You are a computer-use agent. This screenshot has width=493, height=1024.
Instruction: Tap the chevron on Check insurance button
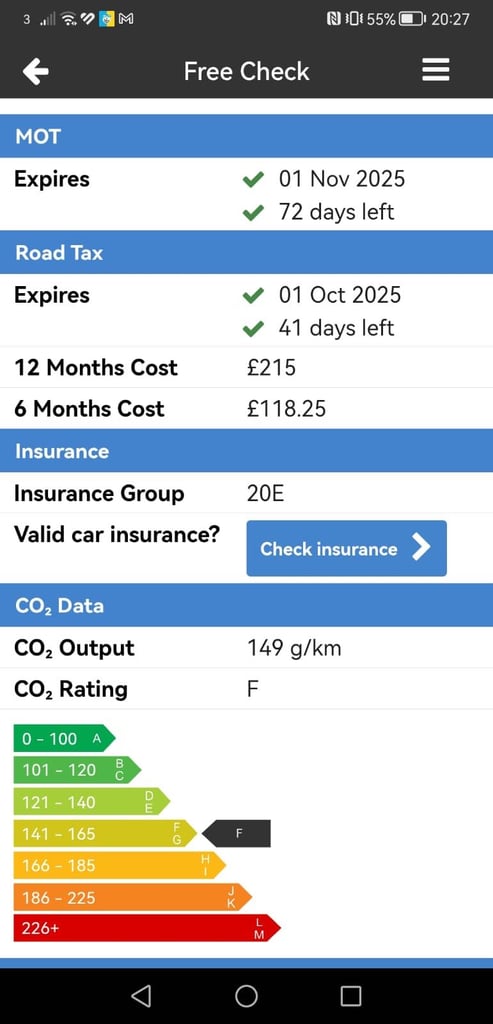click(422, 548)
